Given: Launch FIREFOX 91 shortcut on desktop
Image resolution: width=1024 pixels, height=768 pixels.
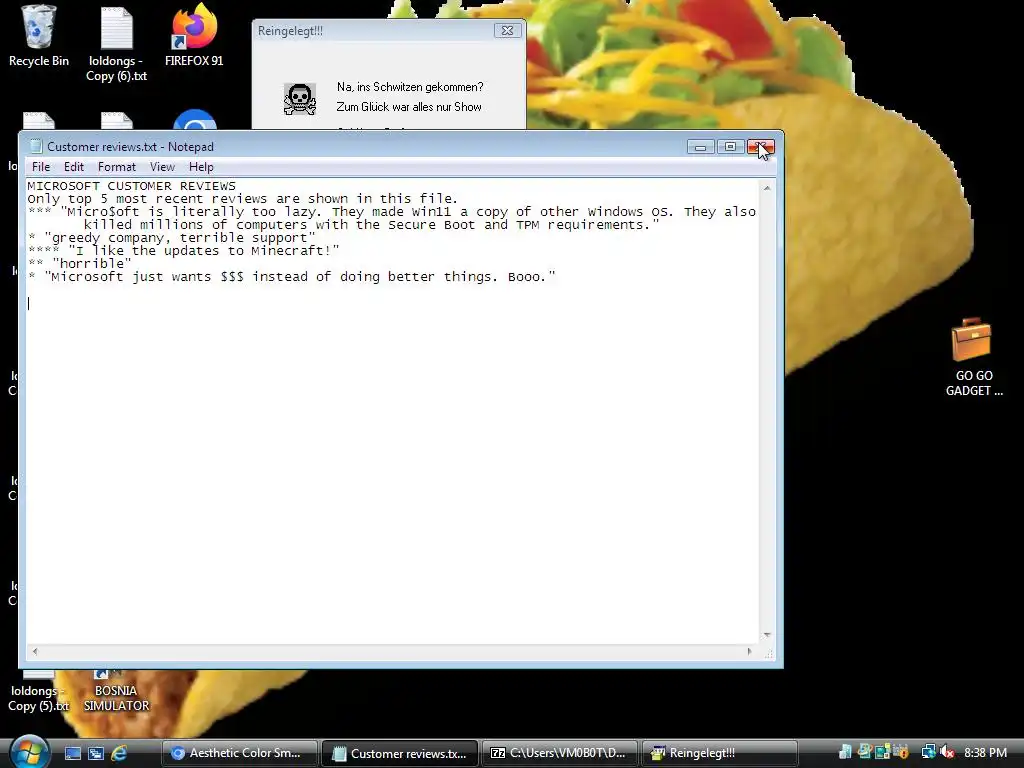Looking at the screenshot, I should pyautogui.click(x=194, y=36).
